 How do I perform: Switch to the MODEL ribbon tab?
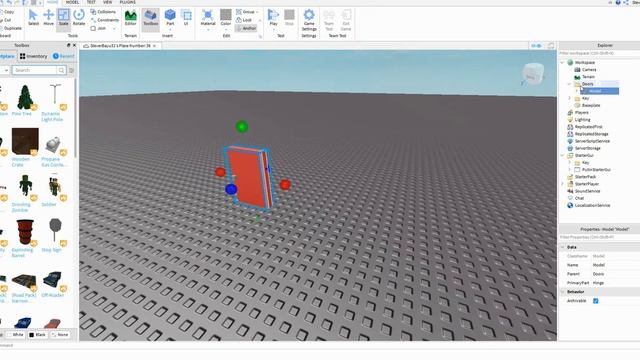point(72,2)
